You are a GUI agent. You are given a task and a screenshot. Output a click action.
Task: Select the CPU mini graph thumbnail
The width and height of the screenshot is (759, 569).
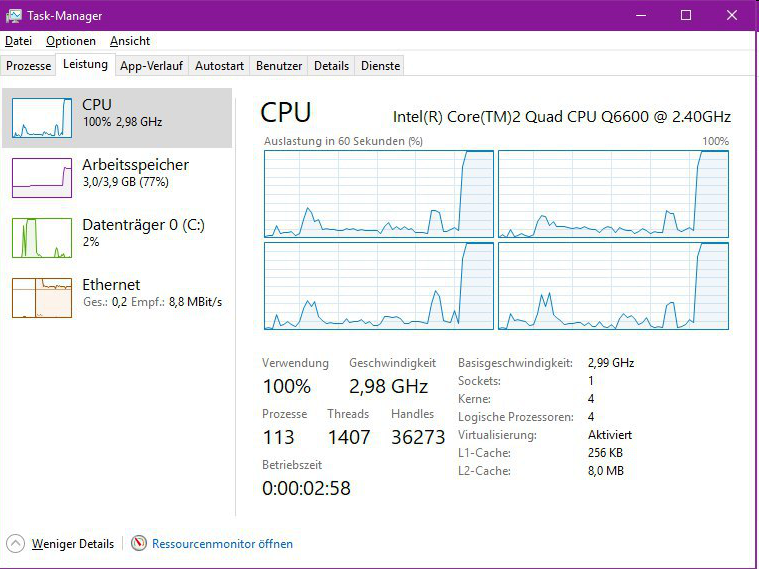click(42, 117)
